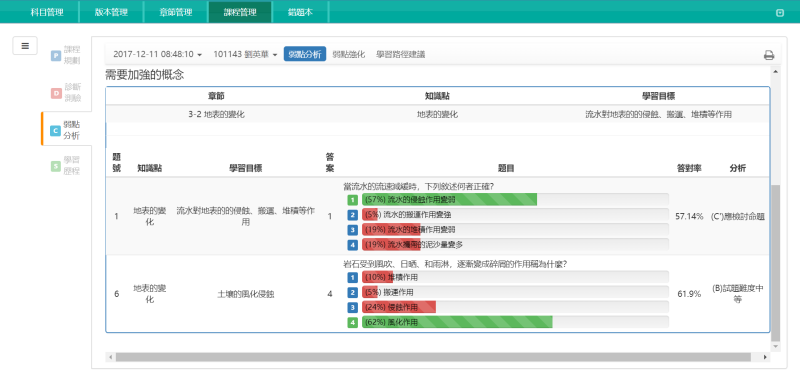Click option 1 badge of 堆積作用
Screen dimensions: 800x384
353,277
